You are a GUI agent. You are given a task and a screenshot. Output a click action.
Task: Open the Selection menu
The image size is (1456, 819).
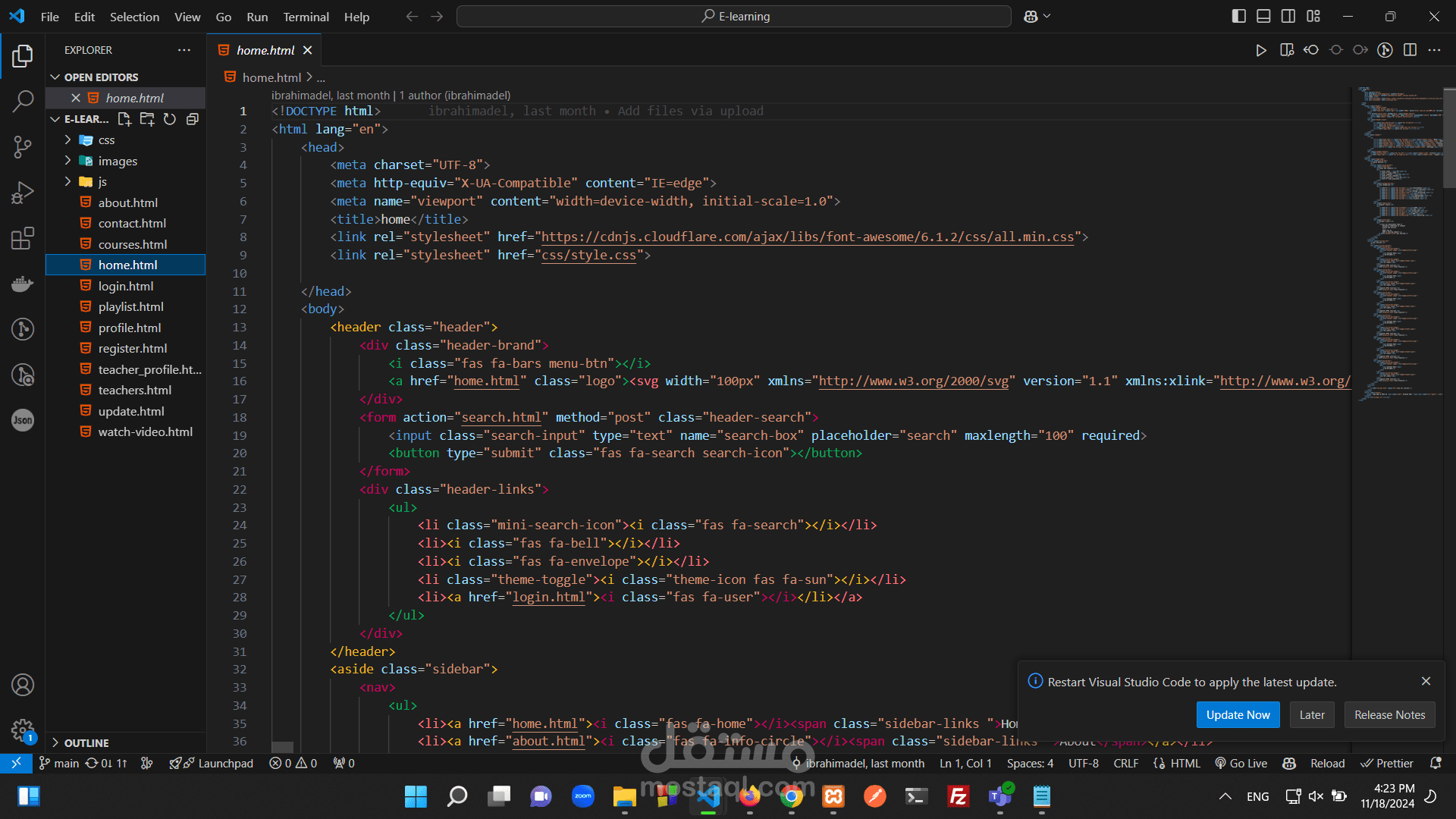tap(134, 17)
